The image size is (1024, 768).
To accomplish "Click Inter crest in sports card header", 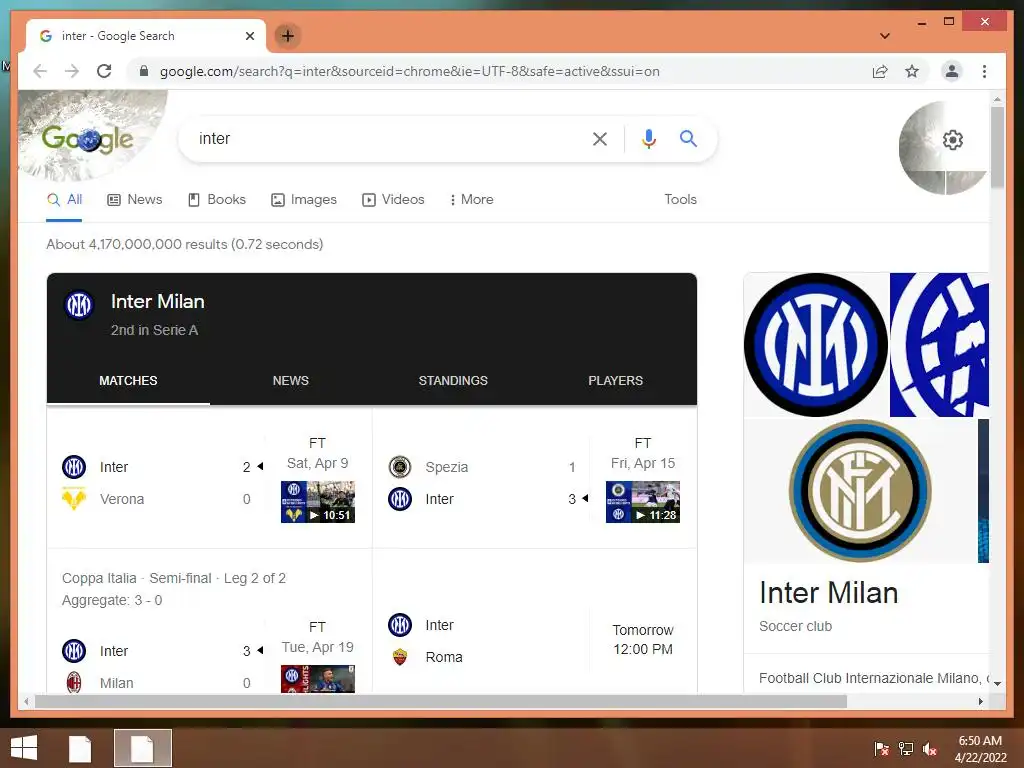I will pos(79,305).
